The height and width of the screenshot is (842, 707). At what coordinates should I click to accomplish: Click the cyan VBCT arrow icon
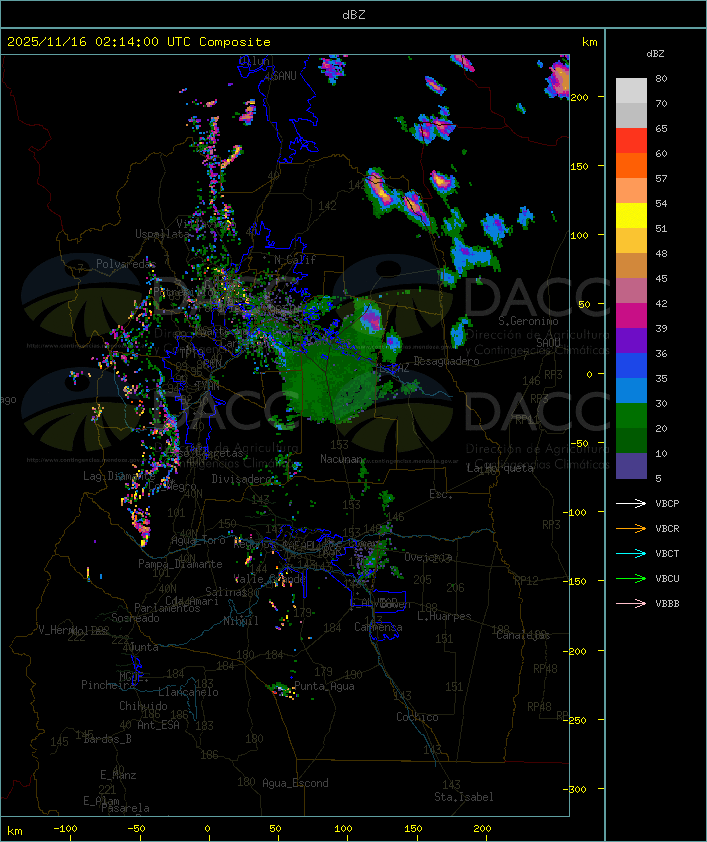631,553
